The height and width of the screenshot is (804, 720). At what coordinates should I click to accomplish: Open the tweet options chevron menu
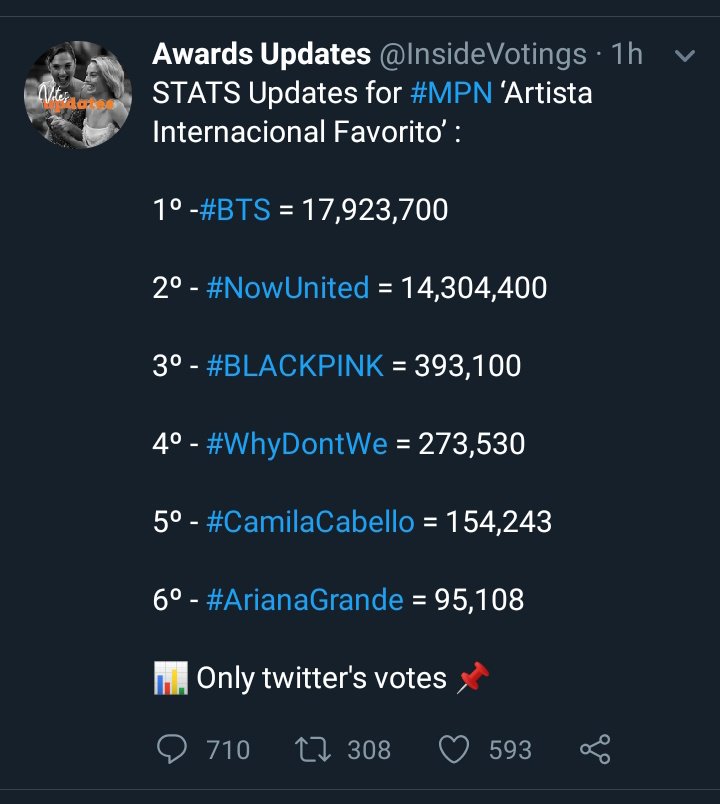pos(685,56)
